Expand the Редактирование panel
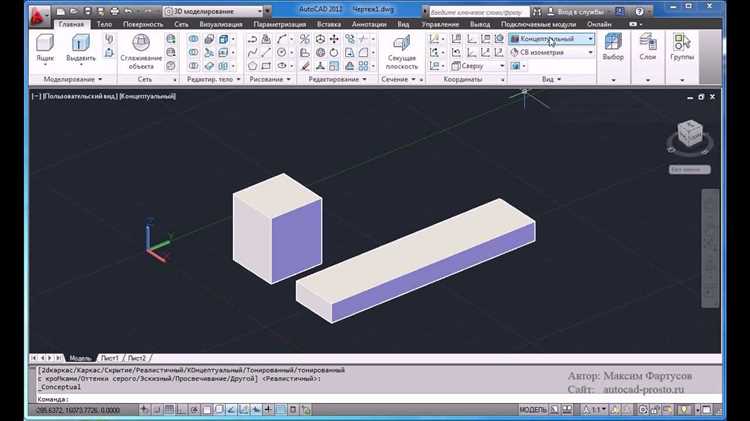 (337, 79)
